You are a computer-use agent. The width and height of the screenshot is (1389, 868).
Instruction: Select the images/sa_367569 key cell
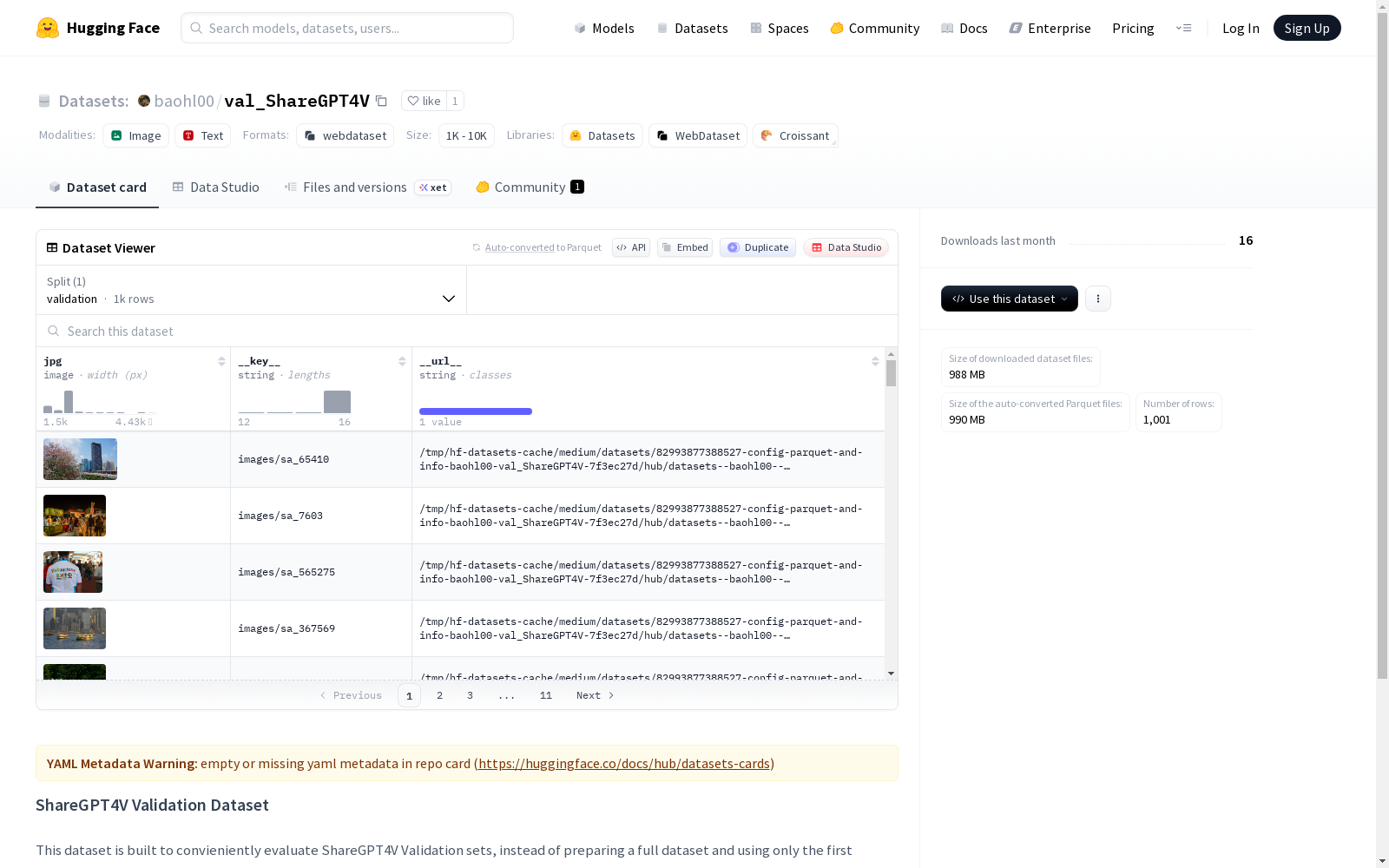click(321, 628)
